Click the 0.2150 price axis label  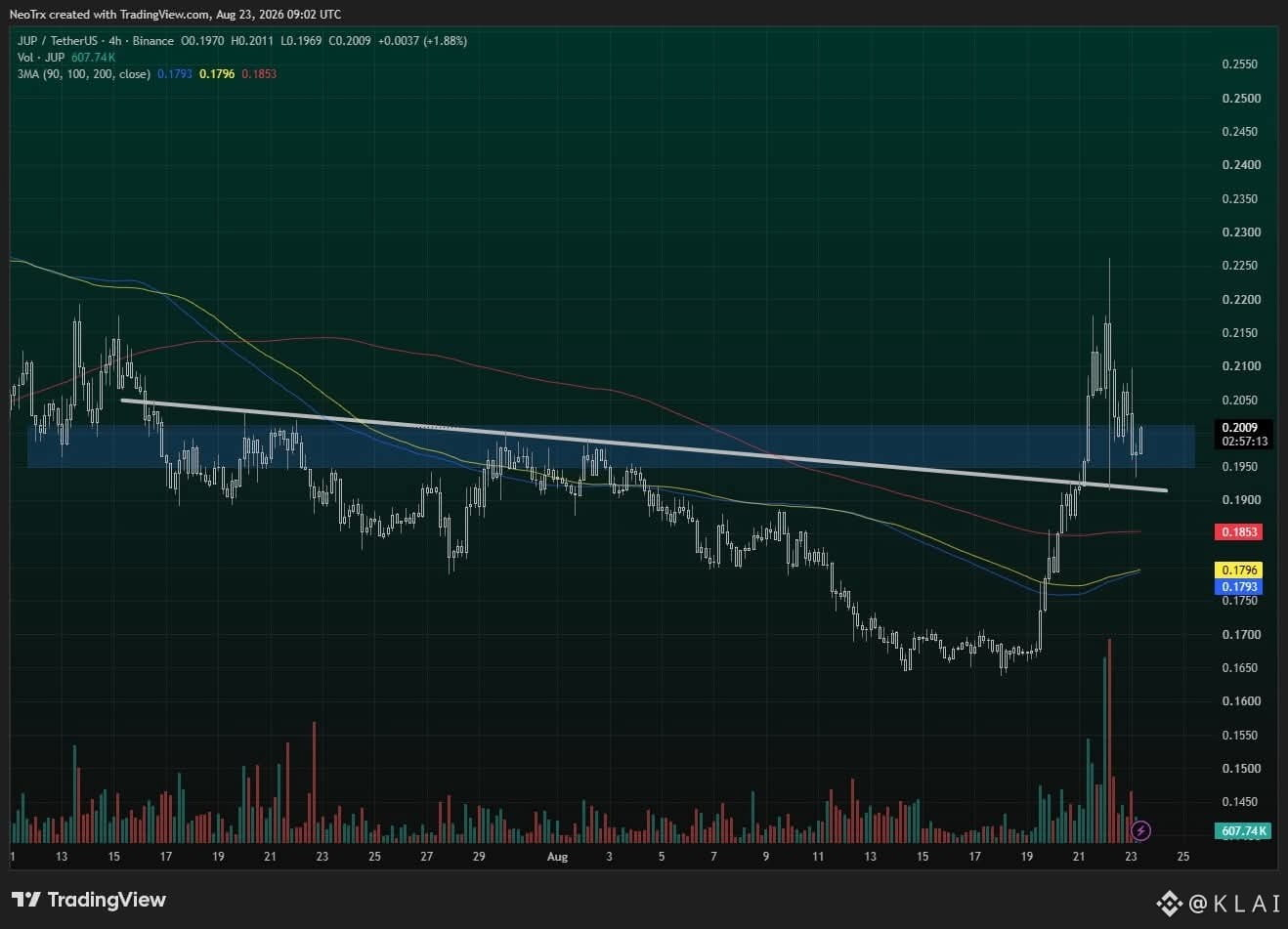(x=1240, y=333)
